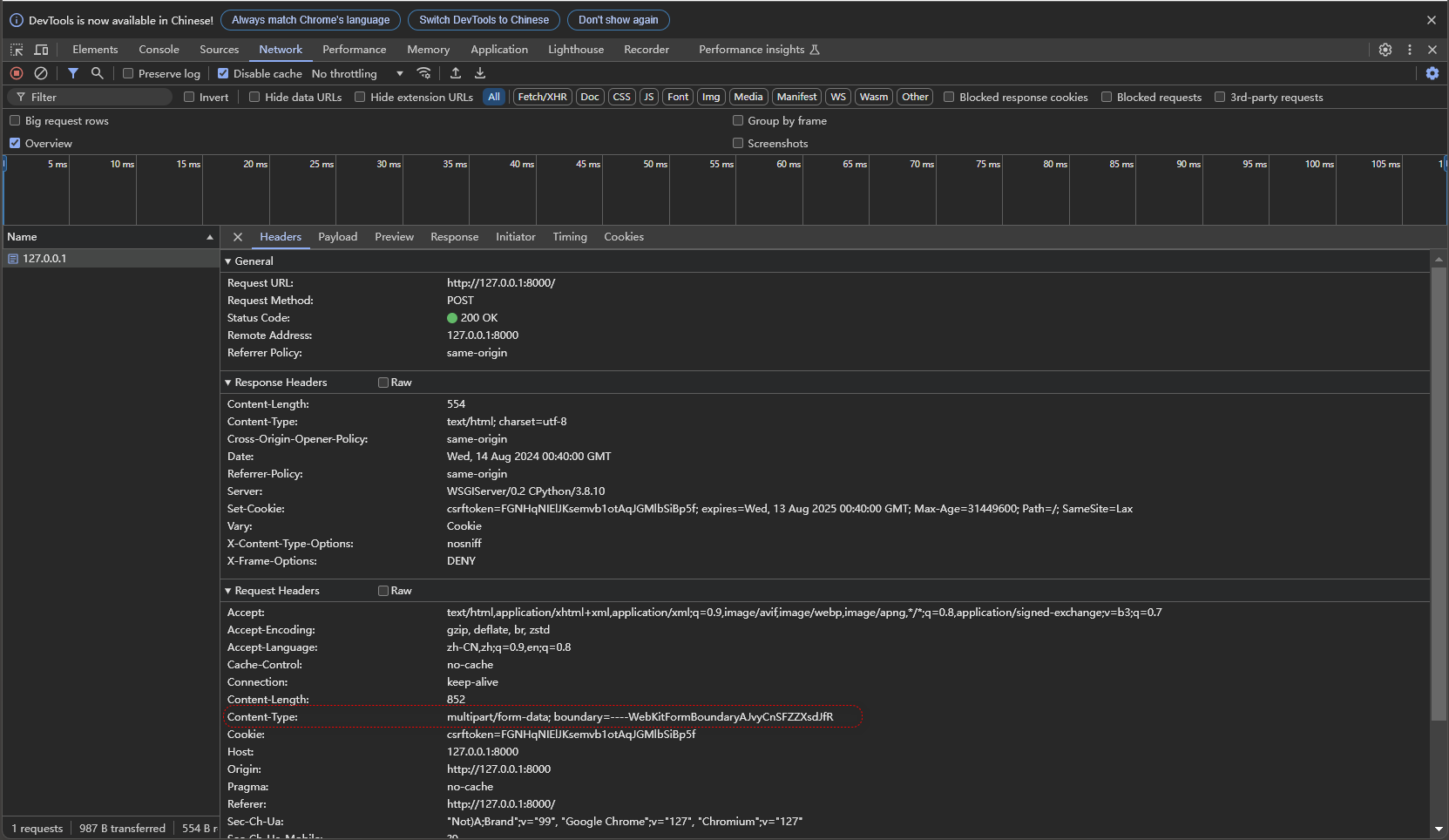Close the DevTools panel
Image resolution: width=1449 pixels, height=840 pixels.
[x=1432, y=50]
